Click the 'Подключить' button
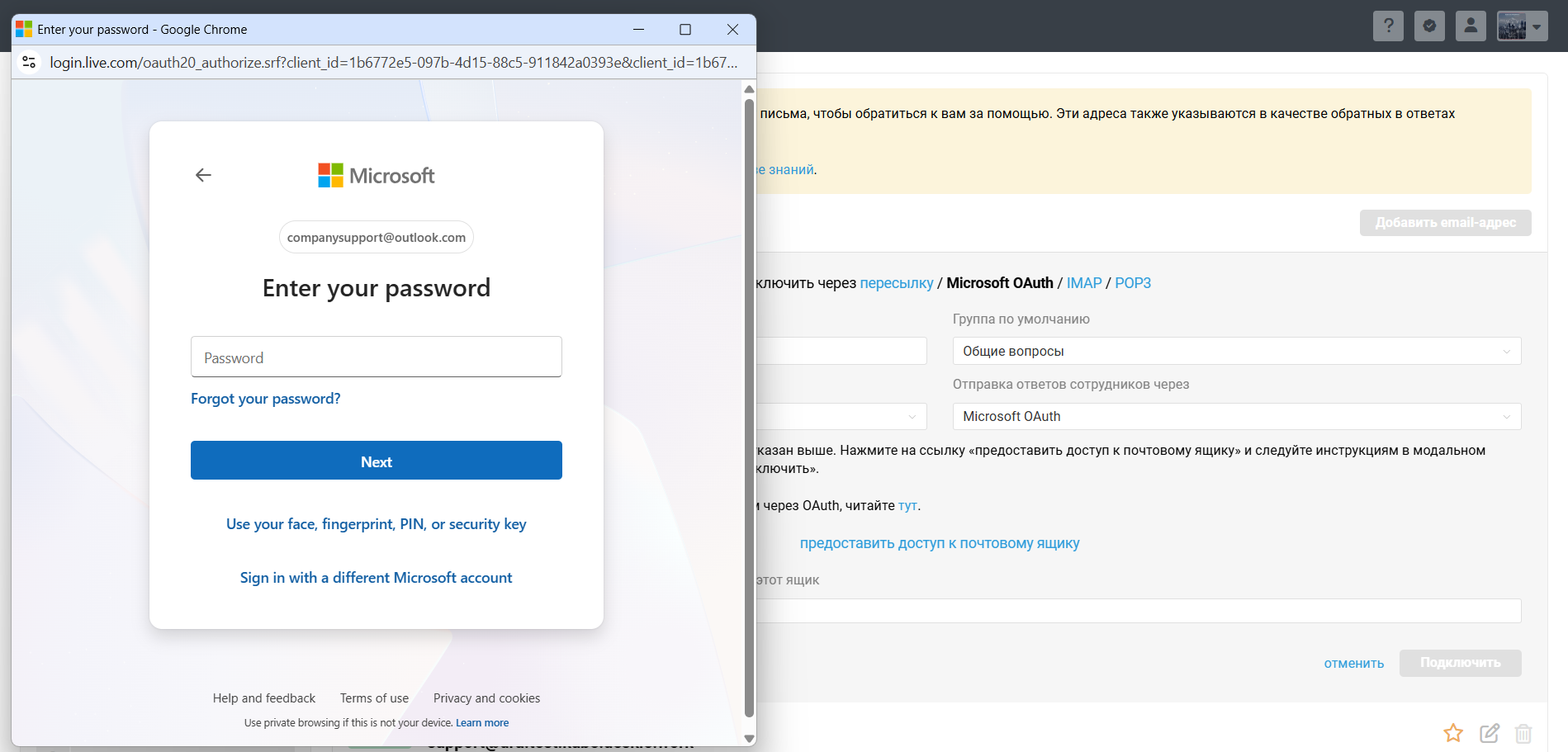 point(1460,663)
